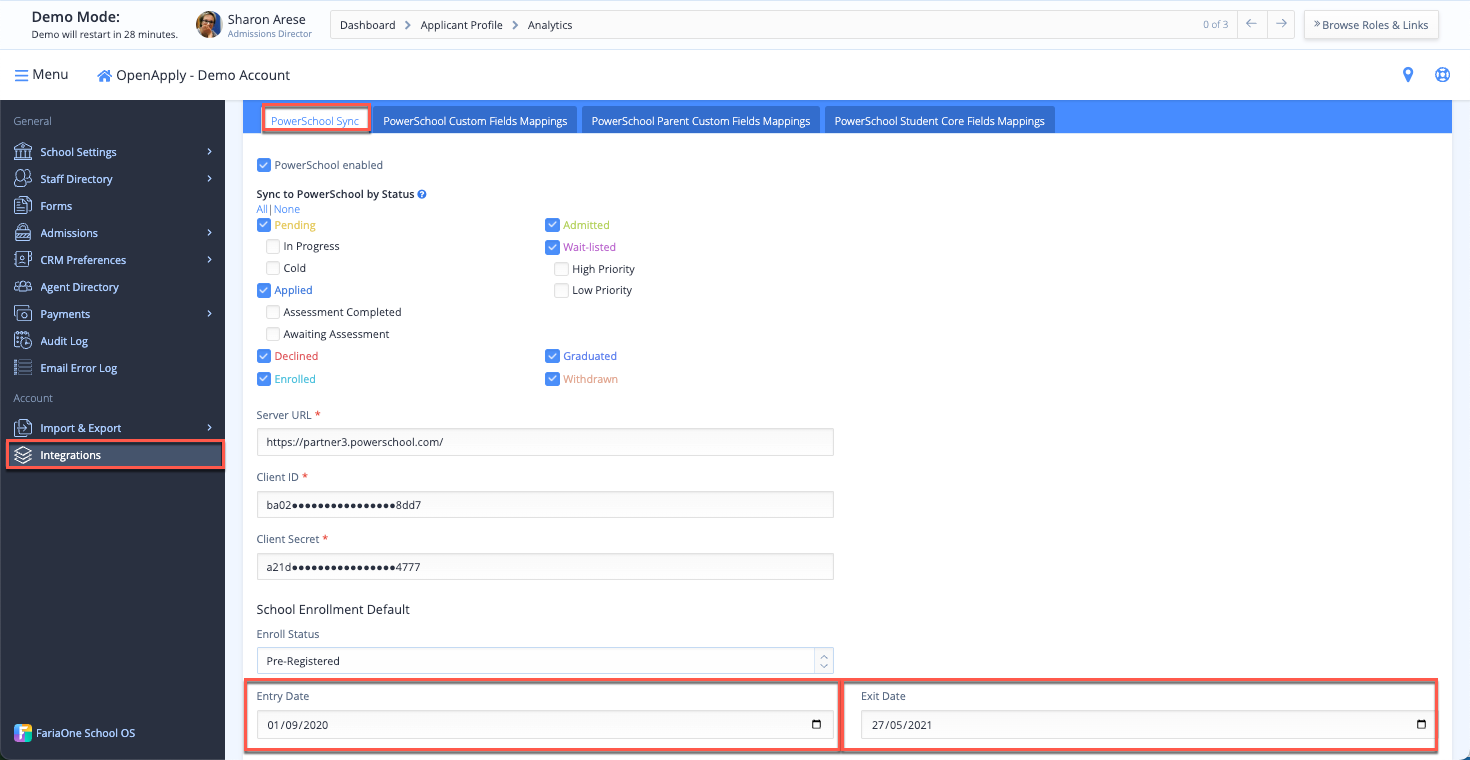Check the Cold status checkbox

point(273,268)
